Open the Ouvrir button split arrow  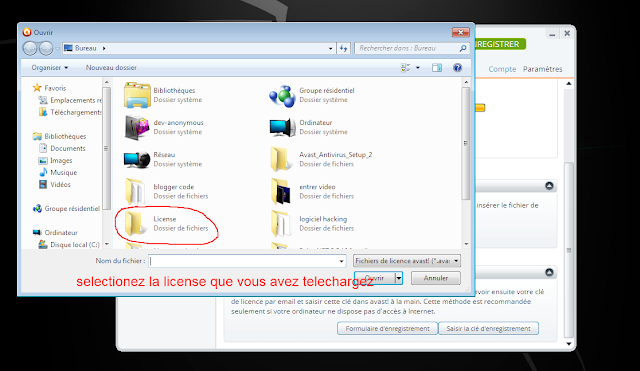pos(399,278)
